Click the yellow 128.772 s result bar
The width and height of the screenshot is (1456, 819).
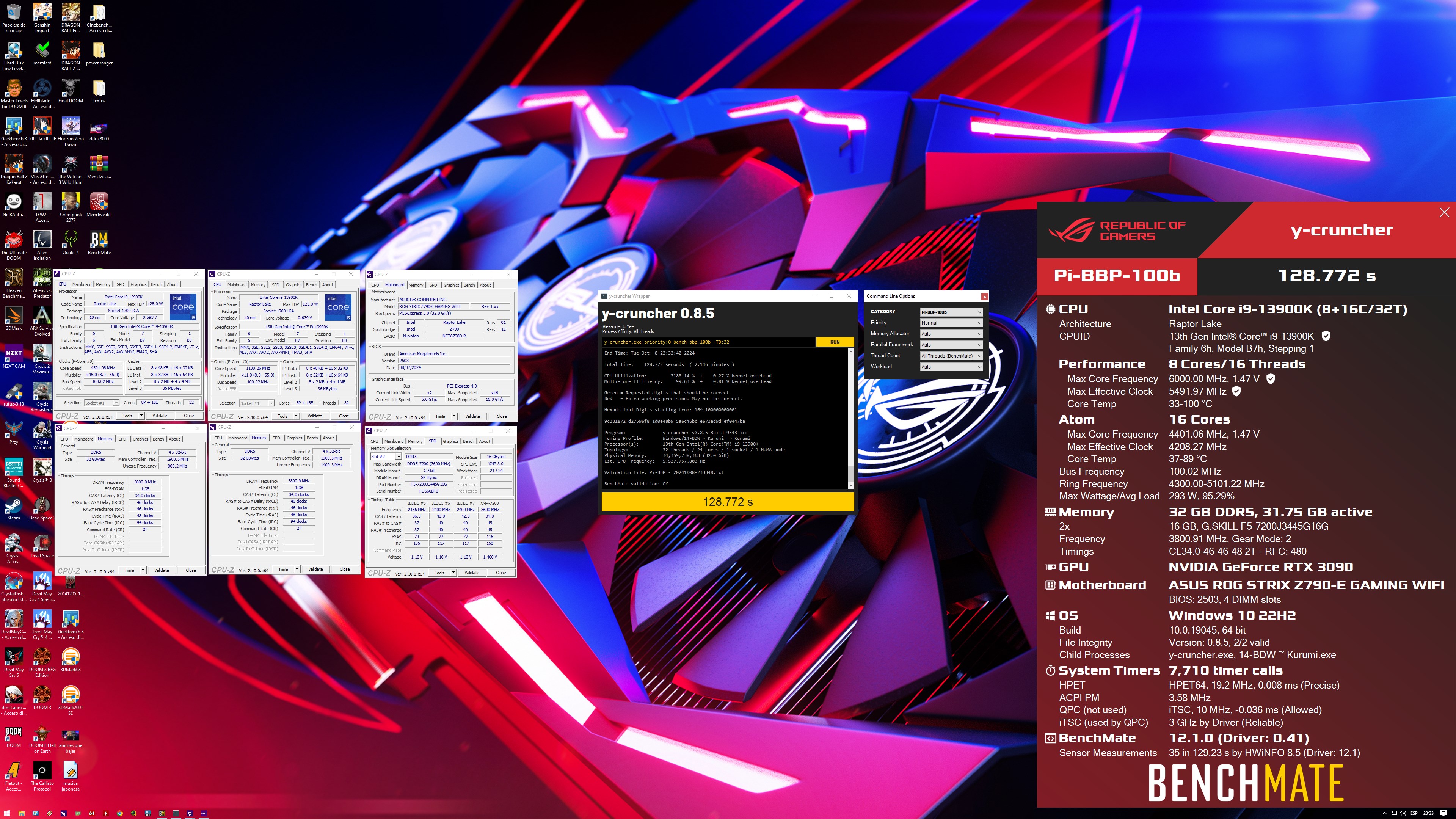pyautogui.click(x=728, y=501)
